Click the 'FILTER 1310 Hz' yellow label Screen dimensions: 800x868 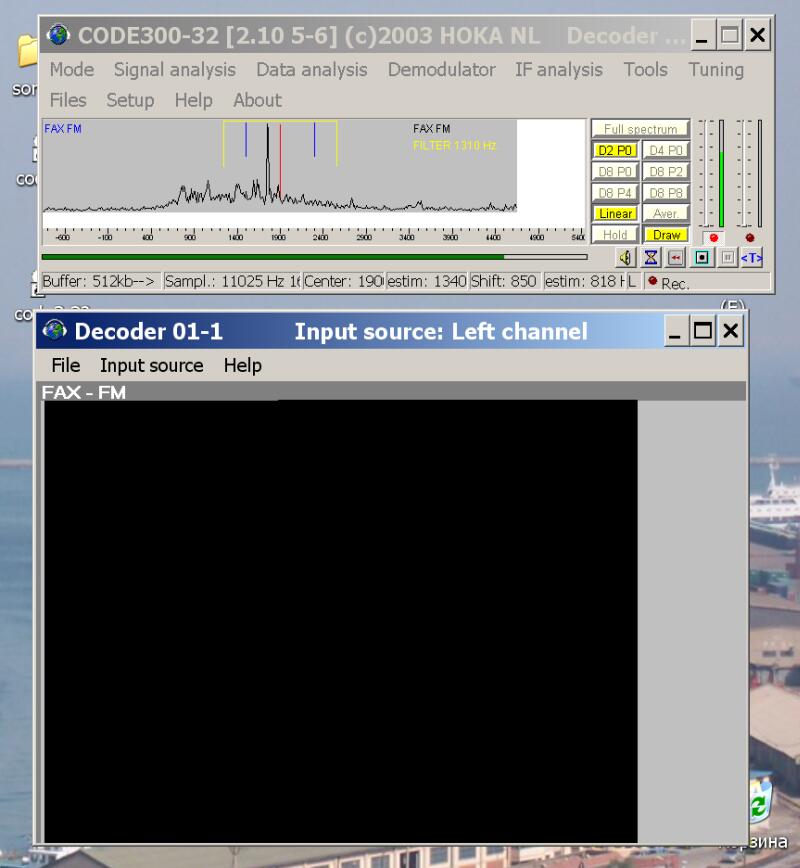455,146
